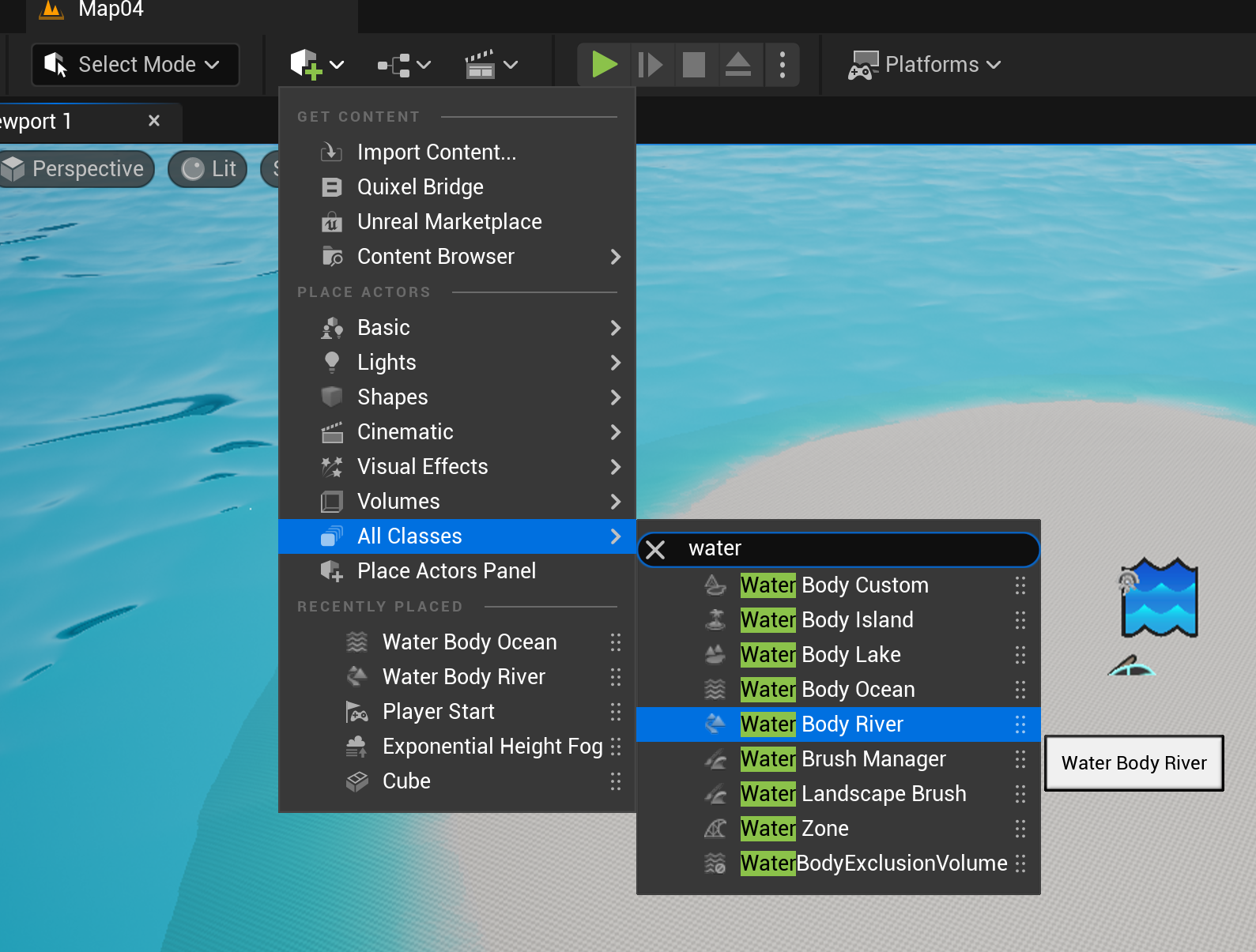
Task: Click Water Brush Manager row icon
Action: pyautogui.click(x=715, y=758)
